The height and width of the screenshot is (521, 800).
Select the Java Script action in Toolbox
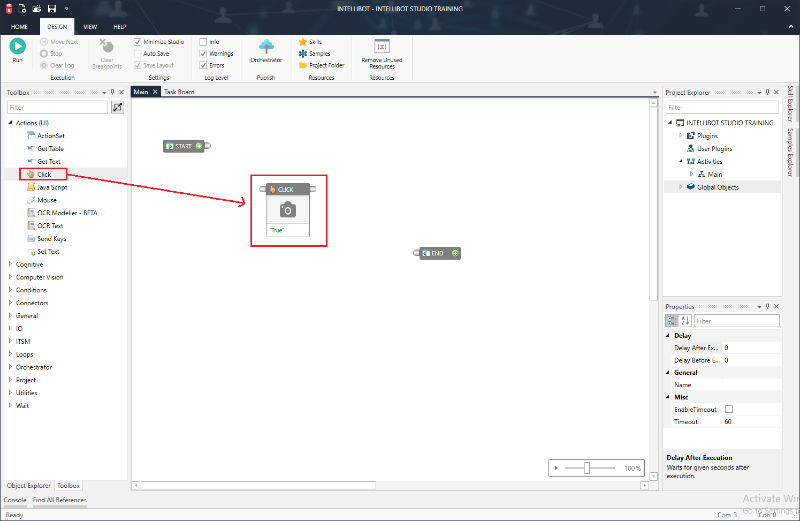pyautogui.click(x=51, y=187)
